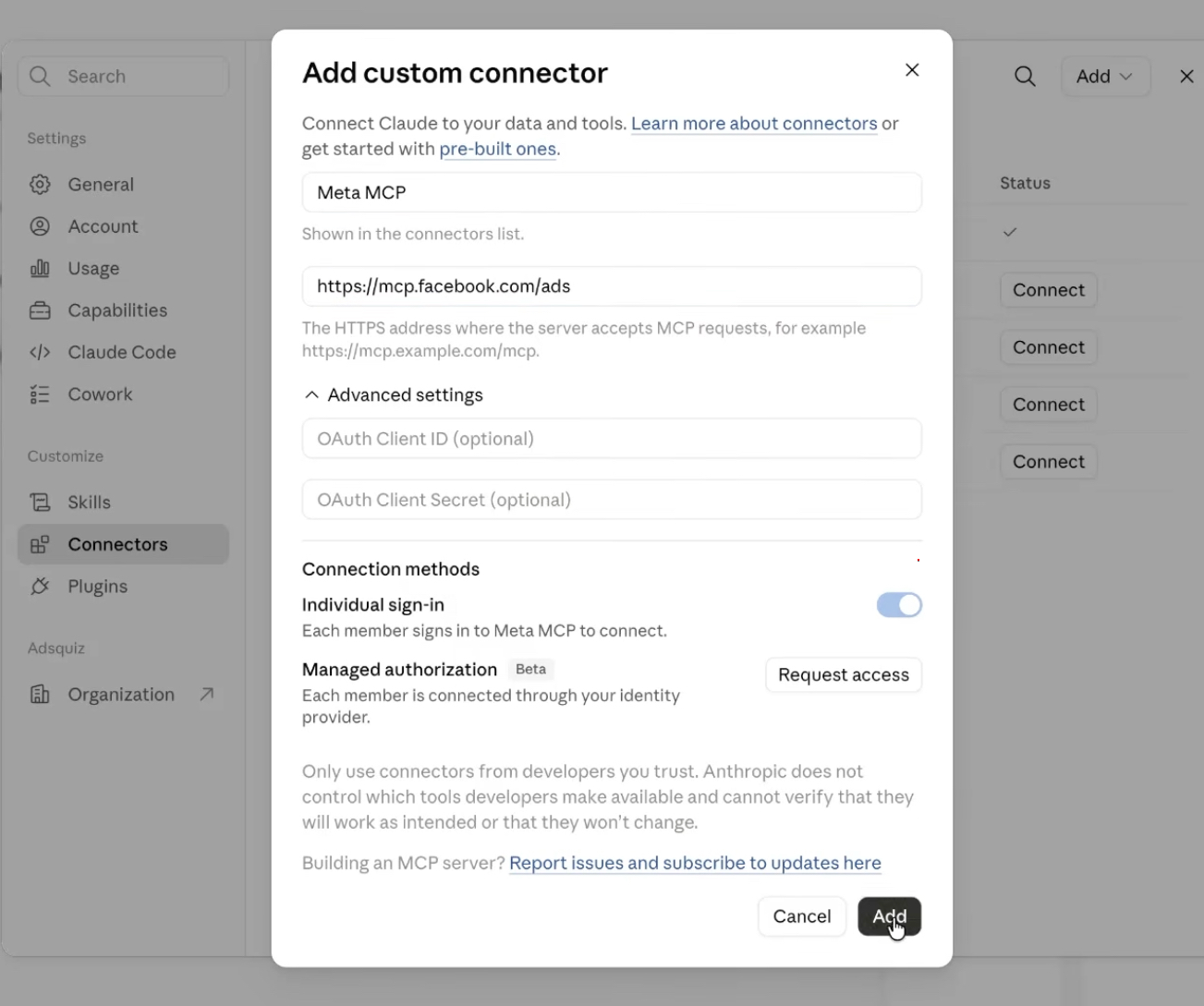
Task: Open Learn more about connectors link
Action: (x=754, y=124)
